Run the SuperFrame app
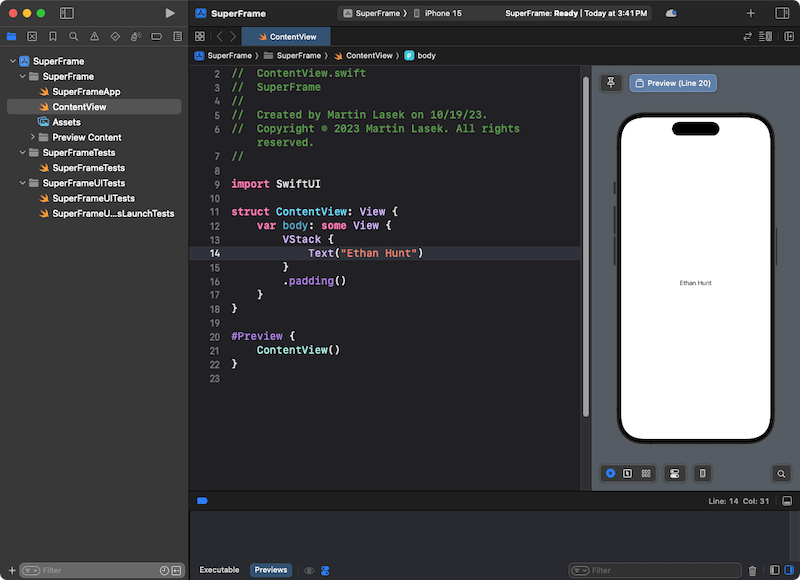Viewport: 800px width, 580px height. coord(170,13)
